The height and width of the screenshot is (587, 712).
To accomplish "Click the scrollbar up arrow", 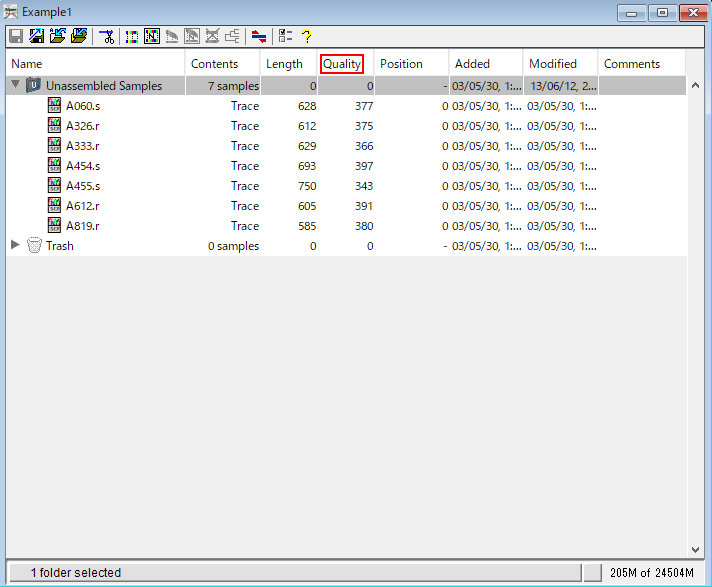I will point(695,85).
